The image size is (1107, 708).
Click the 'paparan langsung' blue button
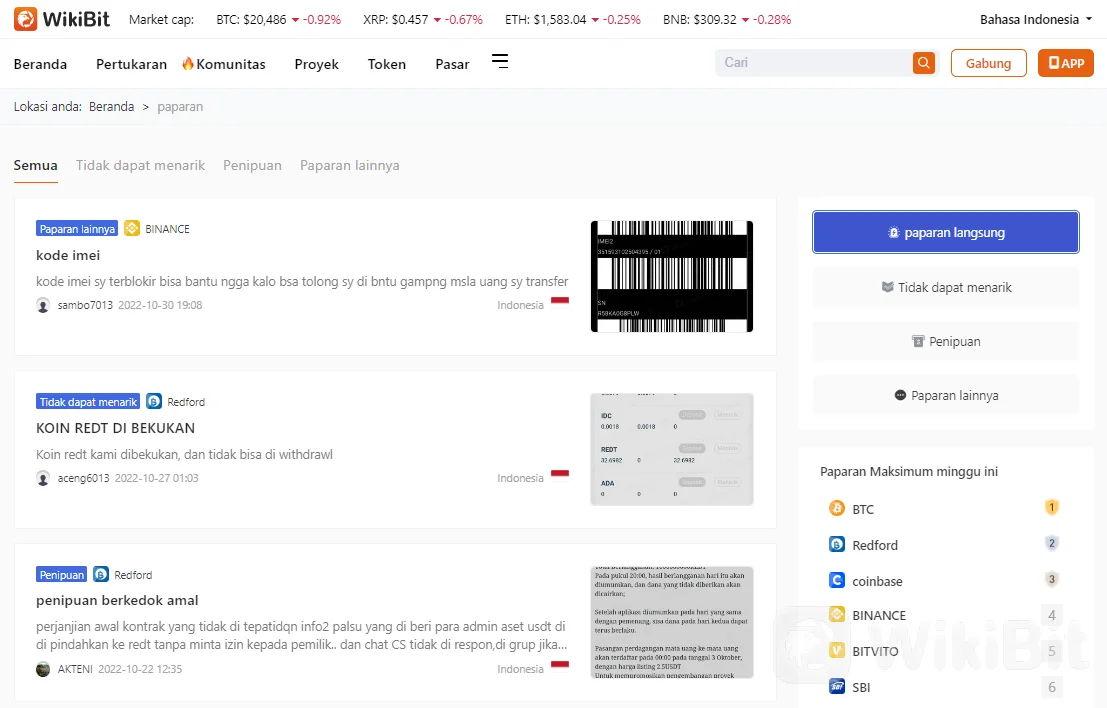pyautogui.click(x=945, y=232)
